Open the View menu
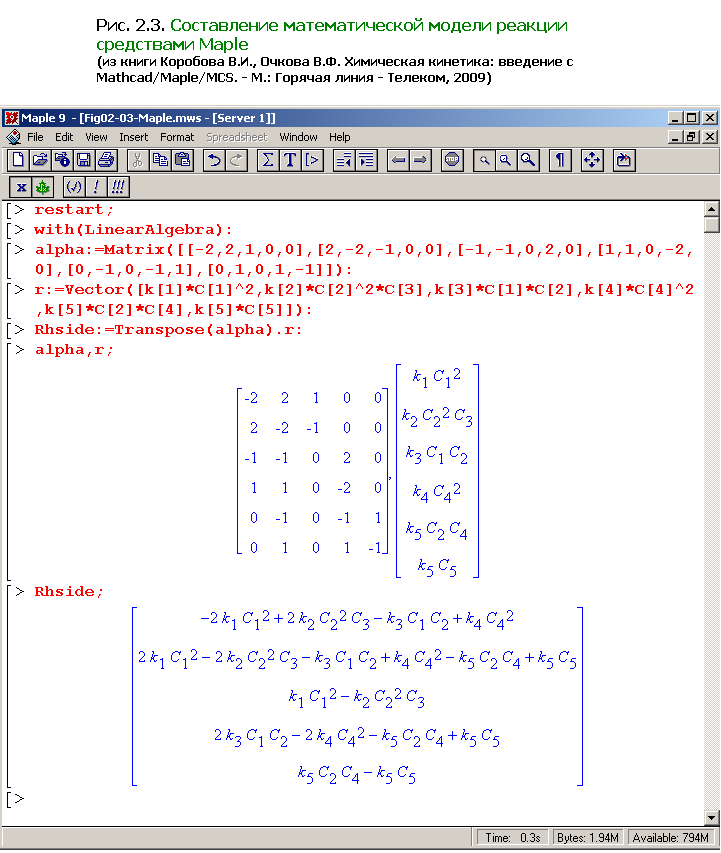Screen dimensions: 721x853 pyautogui.click(x=96, y=137)
